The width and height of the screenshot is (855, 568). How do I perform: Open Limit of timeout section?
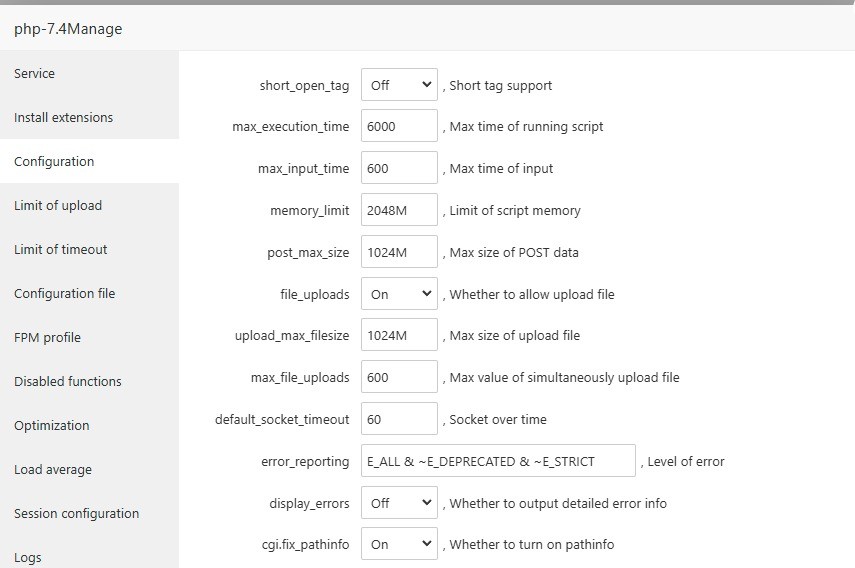coord(60,249)
